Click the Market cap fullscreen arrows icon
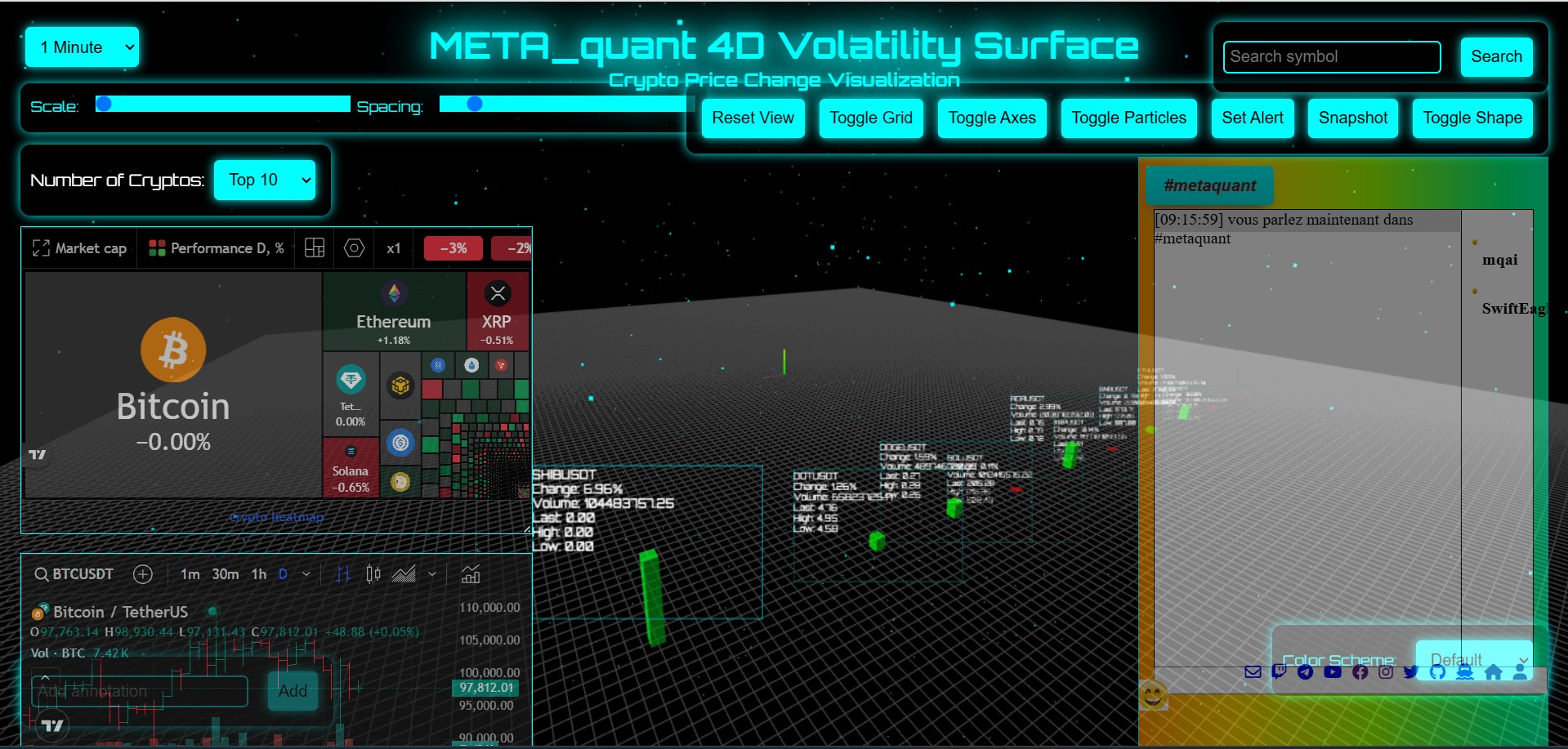The image size is (1568, 749). click(41, 248)
